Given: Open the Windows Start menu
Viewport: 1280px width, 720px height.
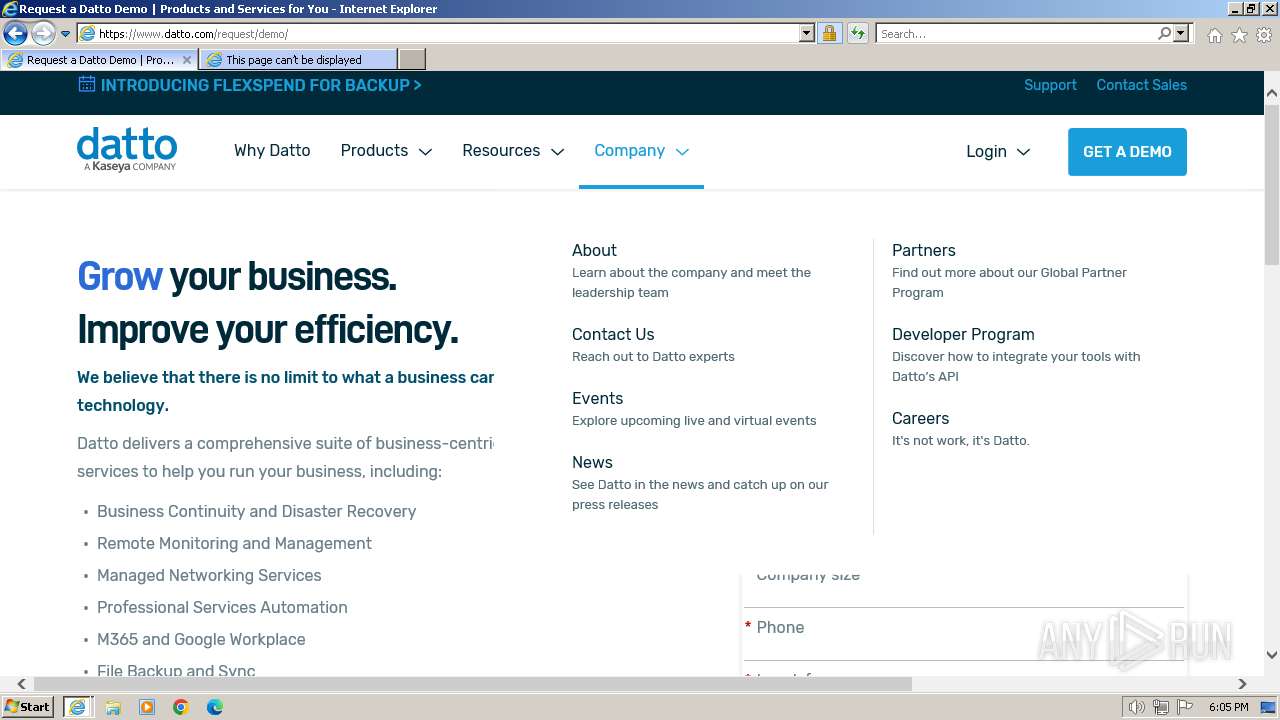Looking at the screenshot, I should (x=28, y=706).
